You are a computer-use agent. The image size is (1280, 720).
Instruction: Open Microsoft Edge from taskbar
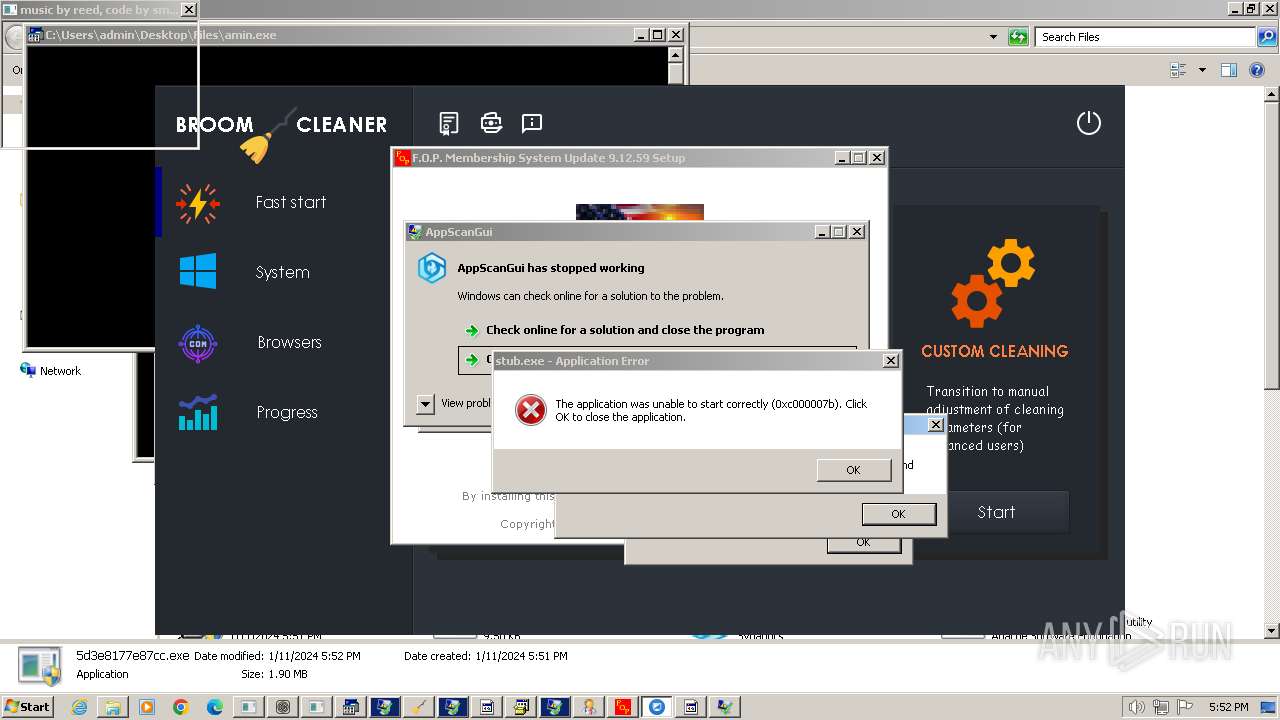215,707
